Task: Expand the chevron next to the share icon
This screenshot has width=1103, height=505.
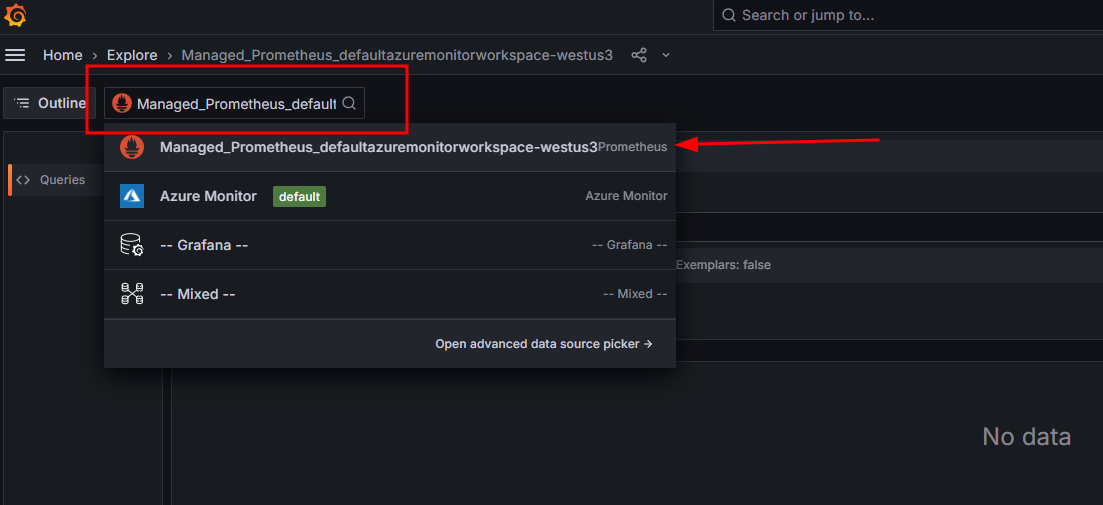Action: [x=666, y=55]
